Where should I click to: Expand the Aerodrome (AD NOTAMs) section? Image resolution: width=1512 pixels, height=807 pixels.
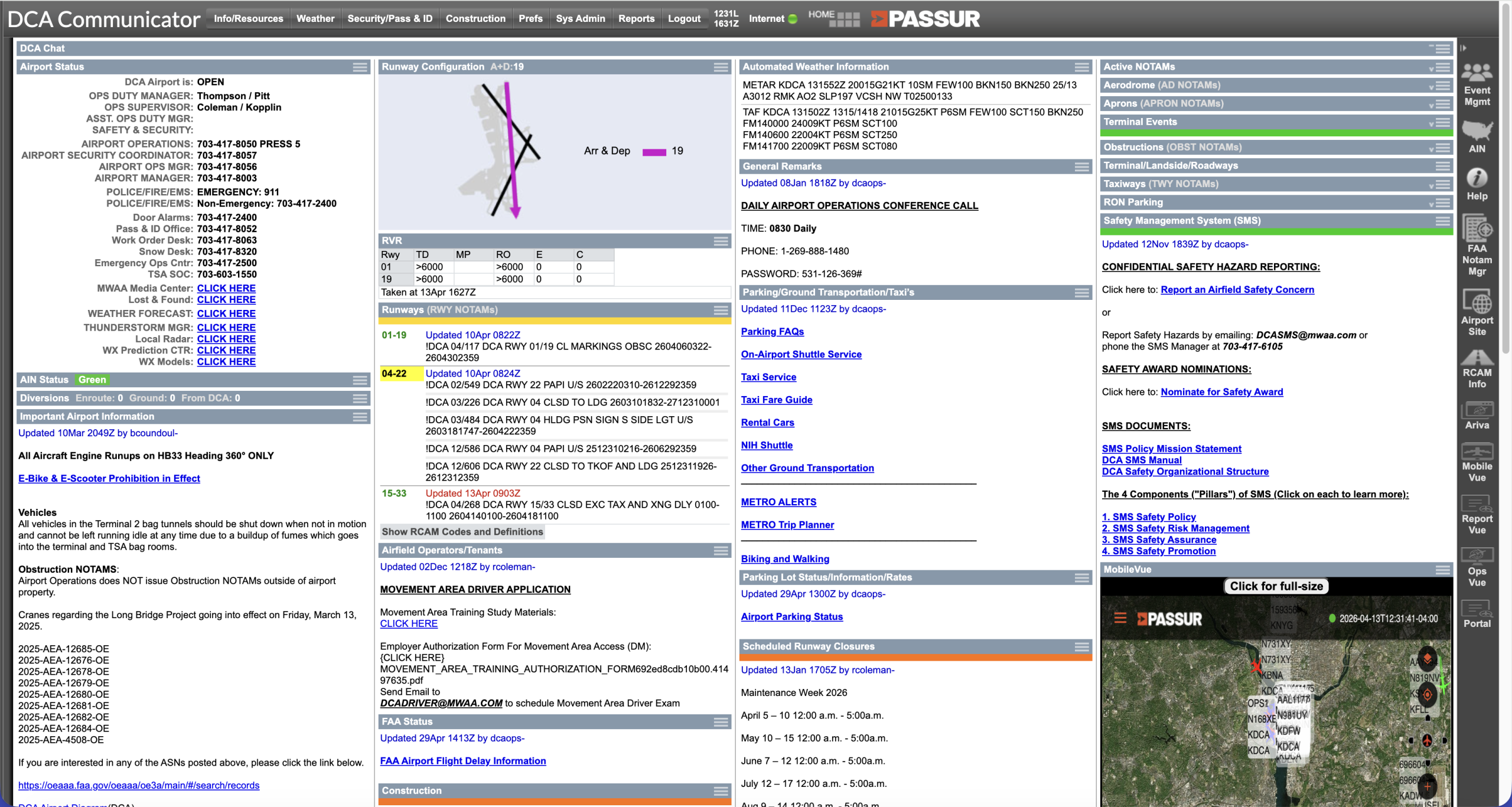pyautogui.click(x=1430, y=86)
